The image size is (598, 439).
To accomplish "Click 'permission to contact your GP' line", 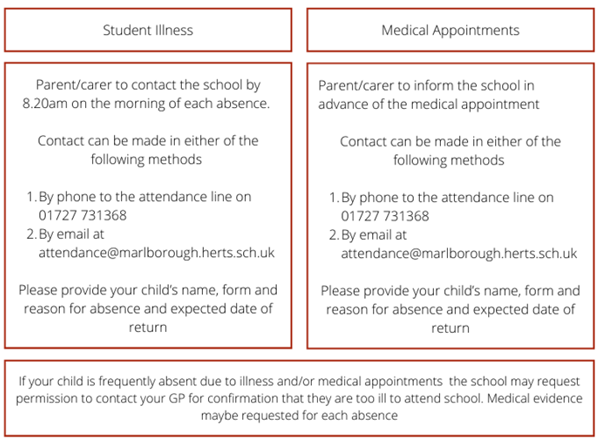I will point(299,398).
